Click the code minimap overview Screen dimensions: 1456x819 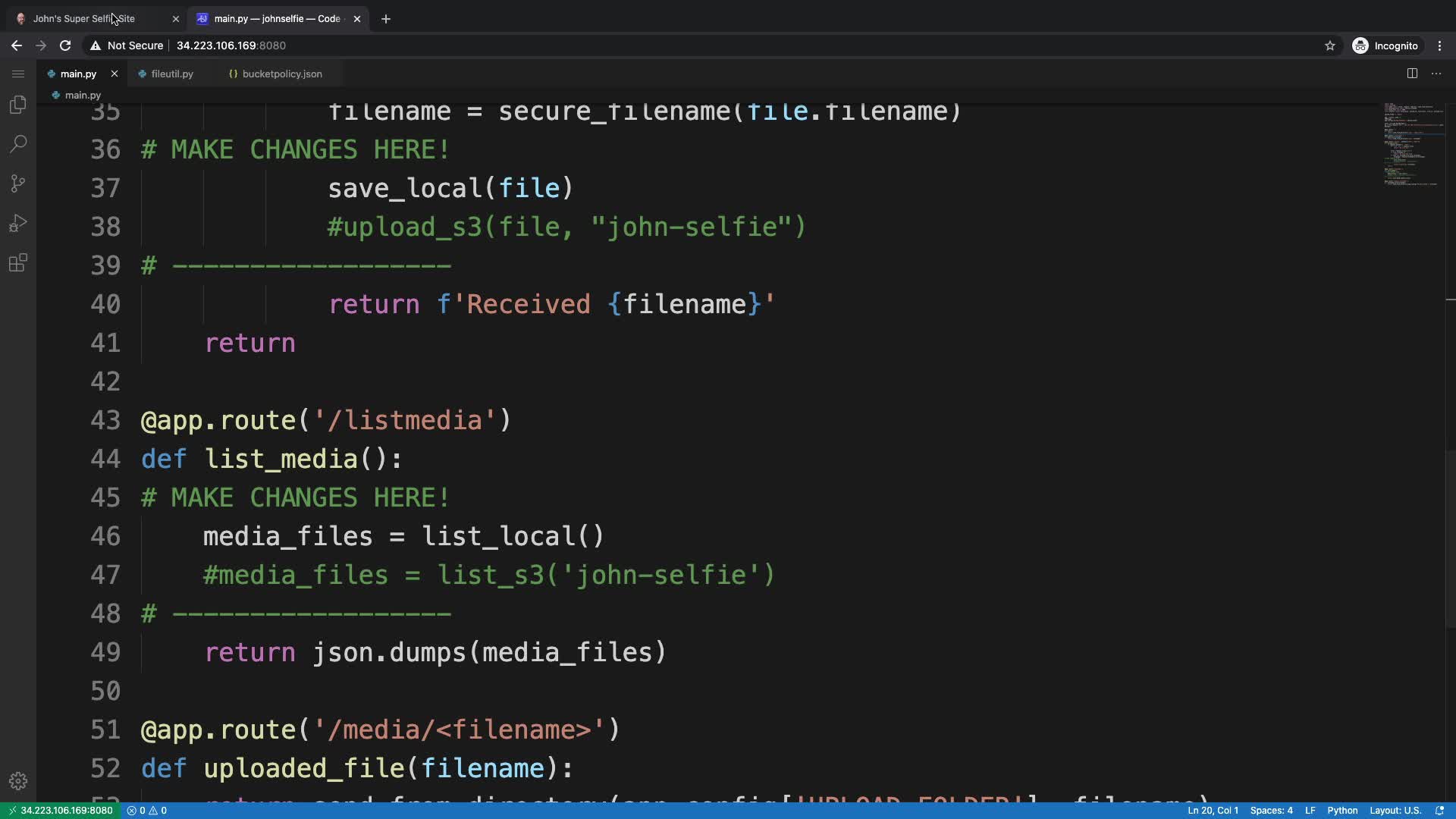click(1412, 144)
